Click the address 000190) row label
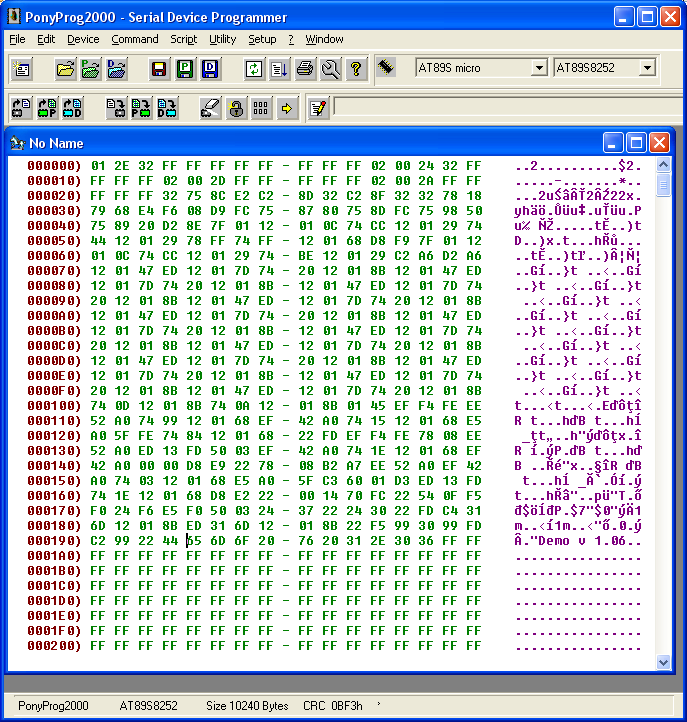Screen dimensions: 687x722 pos(54,541)
